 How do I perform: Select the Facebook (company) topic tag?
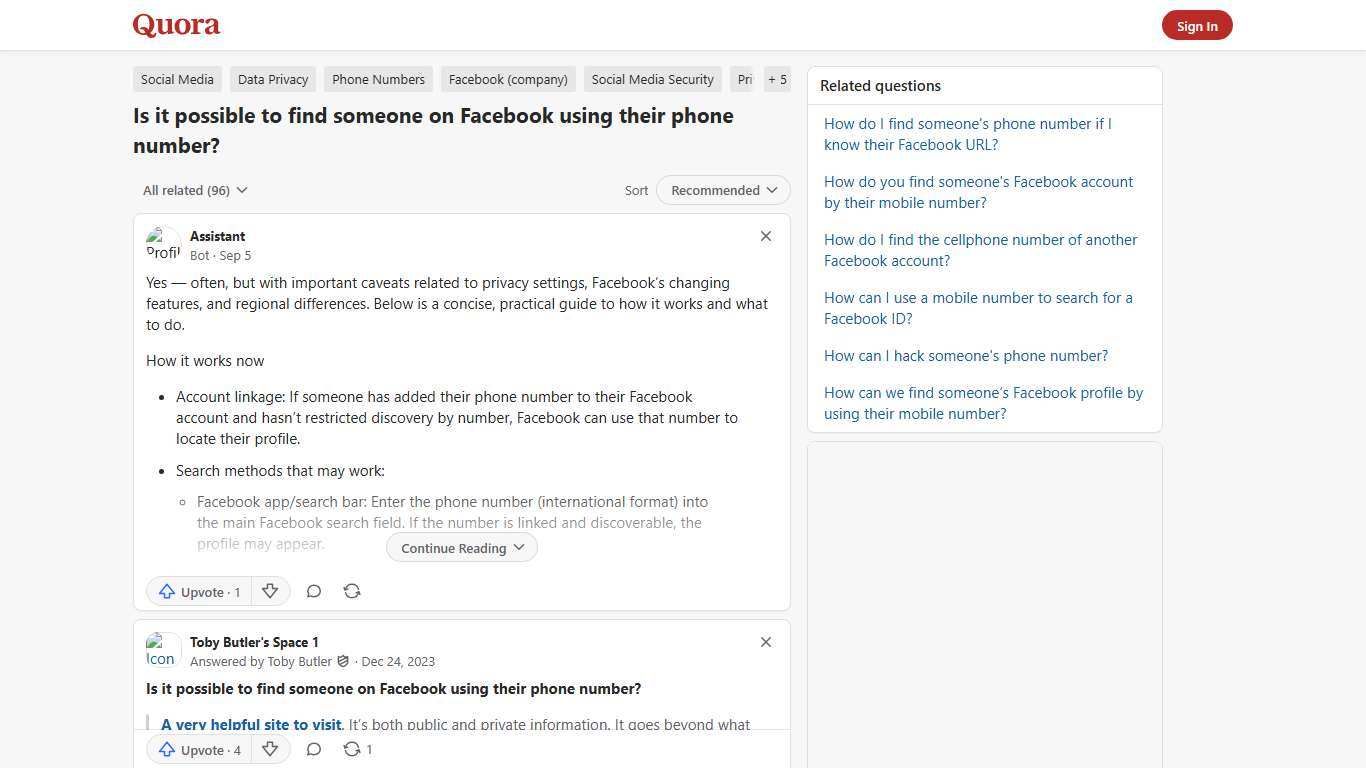tap(507, 79)
